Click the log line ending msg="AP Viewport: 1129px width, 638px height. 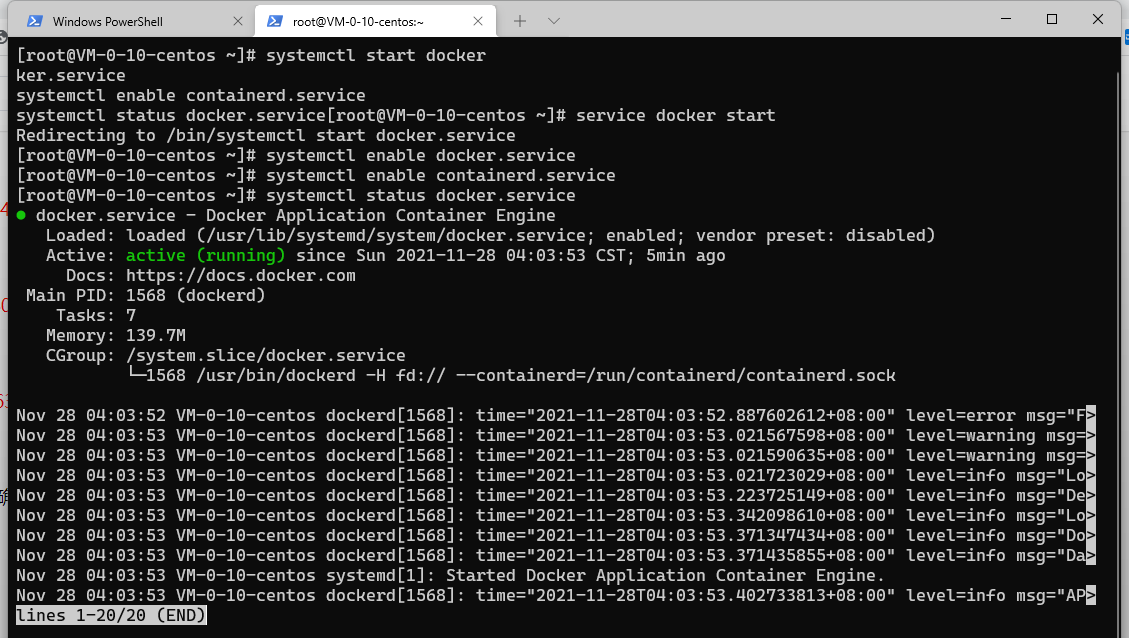[x=555, y=596]
